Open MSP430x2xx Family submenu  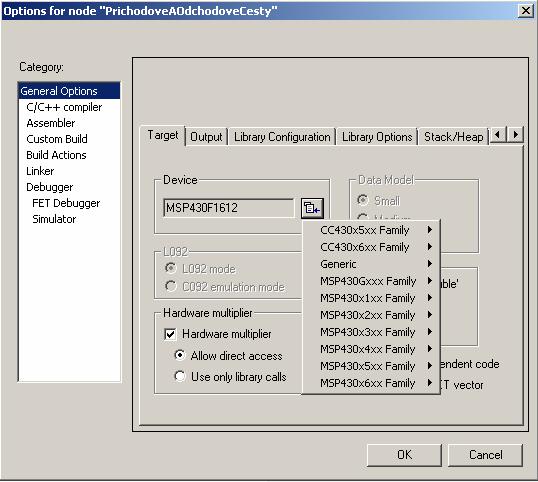point(371,315)
